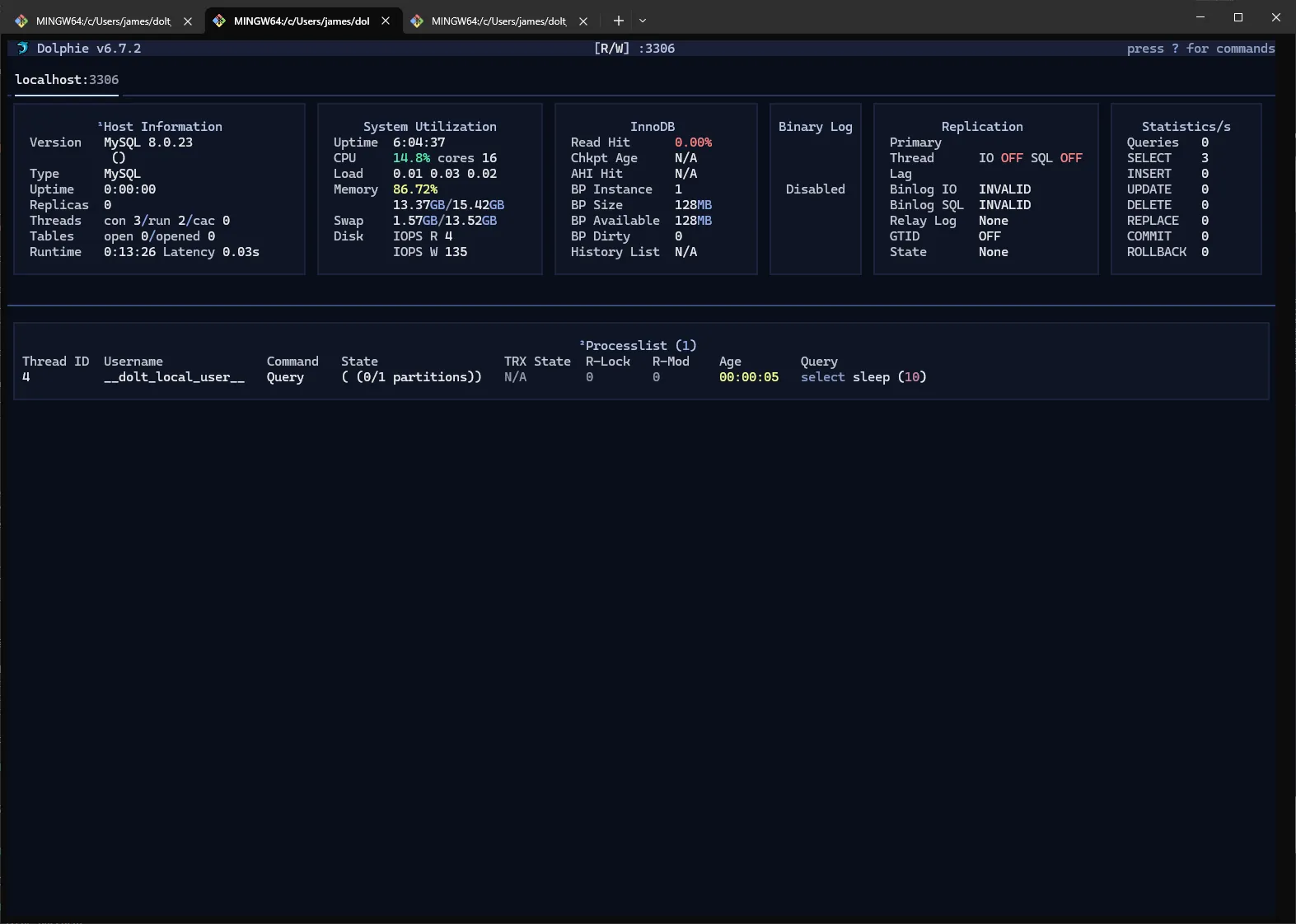Switch to the leftmost MINGW64 terminal tab
This screenshot has width=1296, height=924.
pos(103,21)
